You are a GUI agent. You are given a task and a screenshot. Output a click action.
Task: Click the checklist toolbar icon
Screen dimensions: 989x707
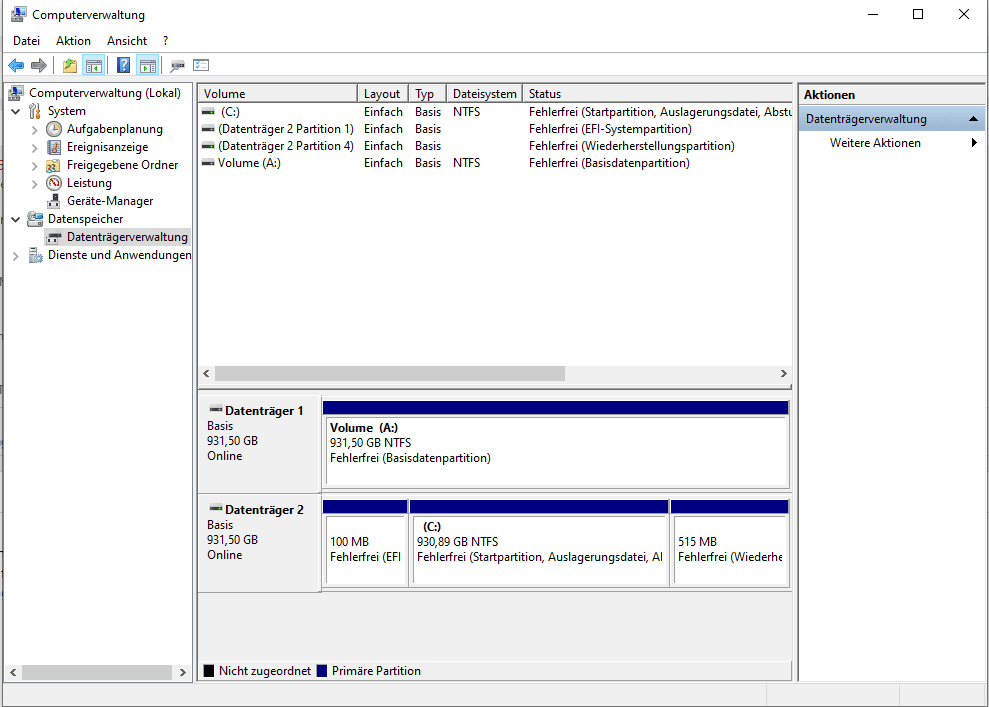[201, 65]
